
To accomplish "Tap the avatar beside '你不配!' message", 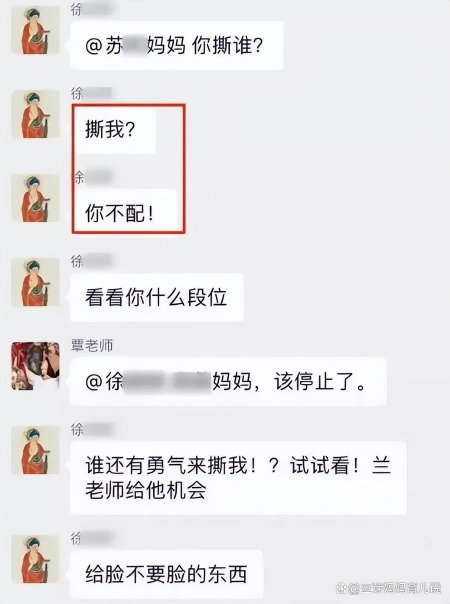I will coord(35,198).
